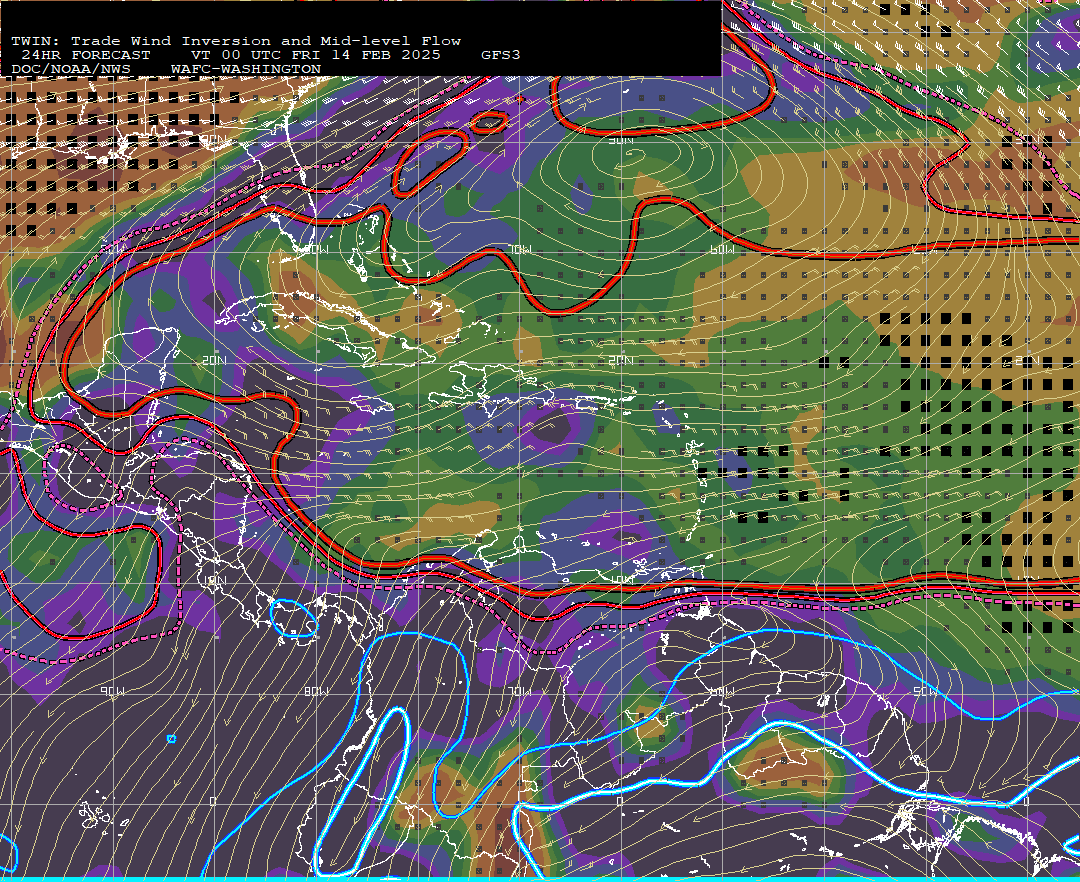Click the 'DOC/NOAA/NWS' source text

(x=71, y=70)
